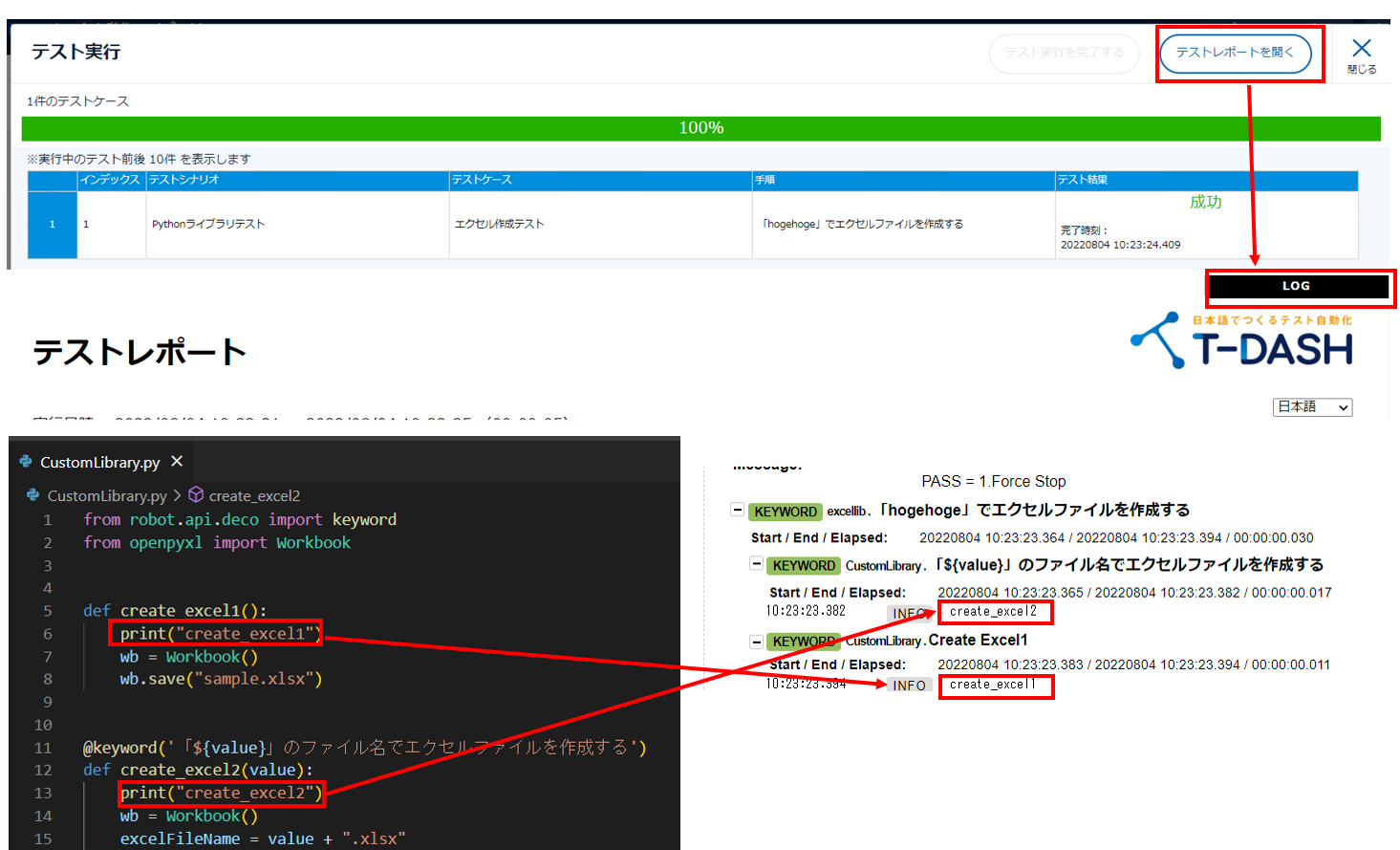Select the インデックス column header

pyautogui.click(x=111, y=180)
